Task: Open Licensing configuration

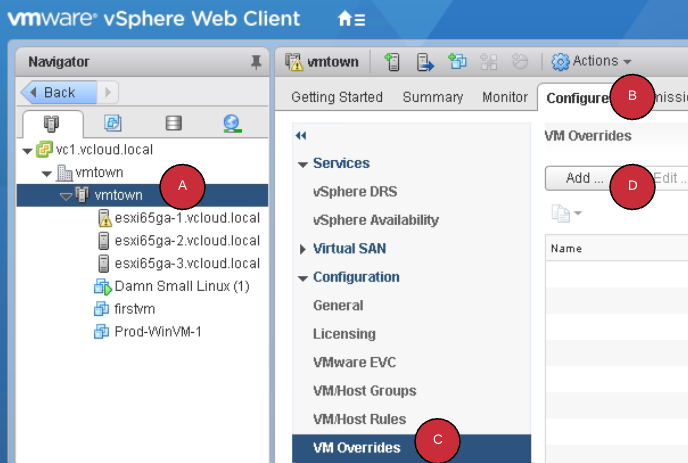Action: [x=344, y=334]
